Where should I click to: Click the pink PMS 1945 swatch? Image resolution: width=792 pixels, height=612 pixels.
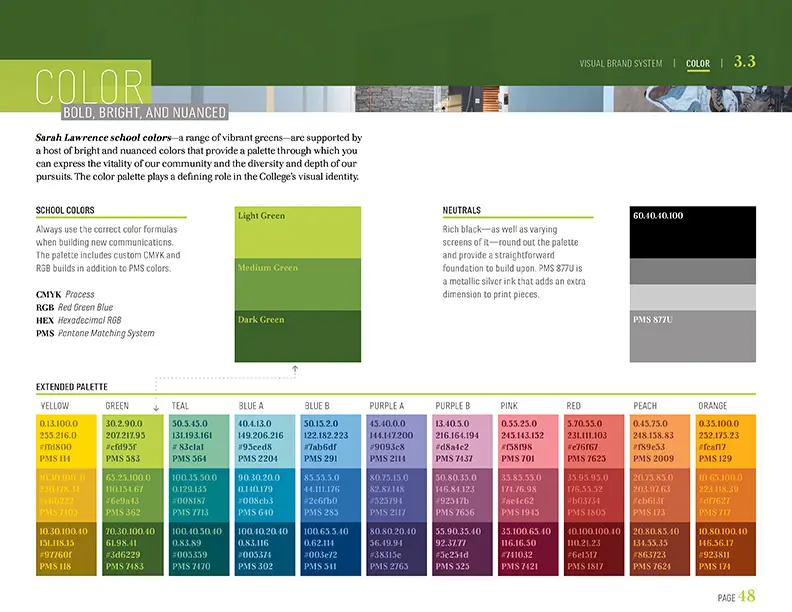[528, 495]
